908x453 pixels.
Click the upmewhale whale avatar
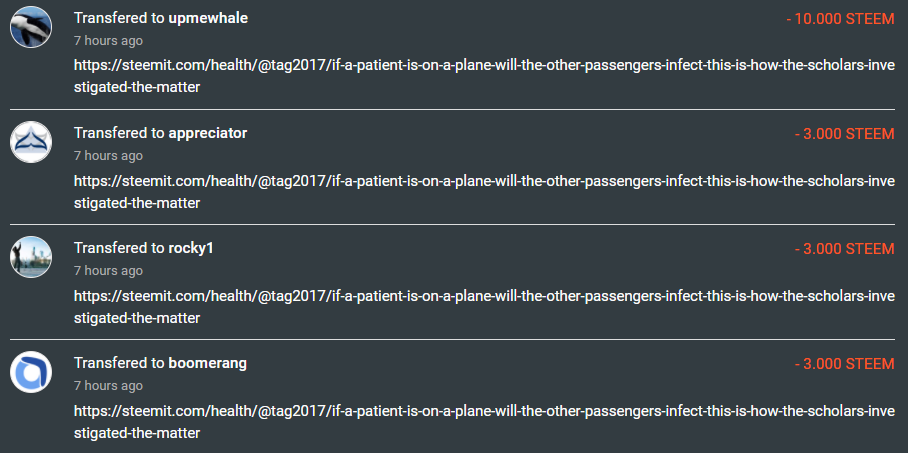(31, 26)
